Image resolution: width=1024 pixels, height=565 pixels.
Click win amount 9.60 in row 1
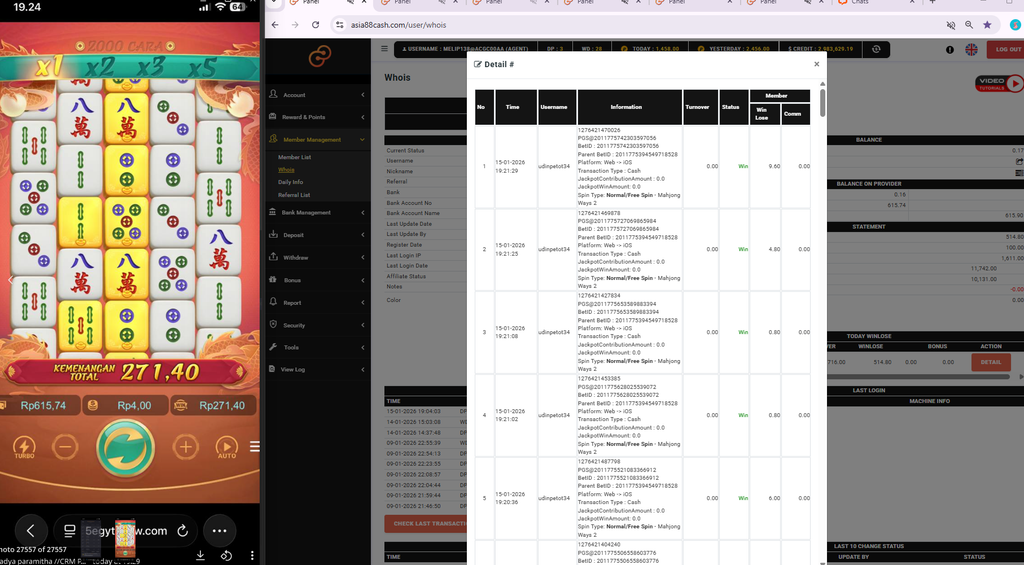pyautogui.click(x=774, y=166)
